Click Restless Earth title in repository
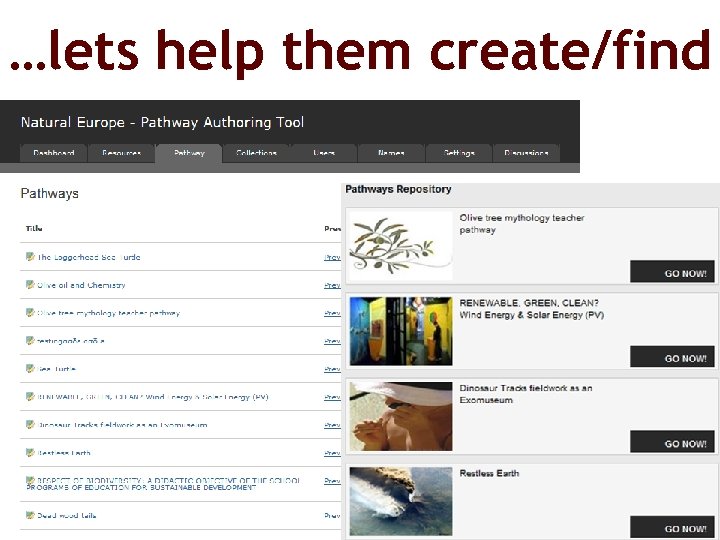This screenshot has width=720, height=540. 489,473
